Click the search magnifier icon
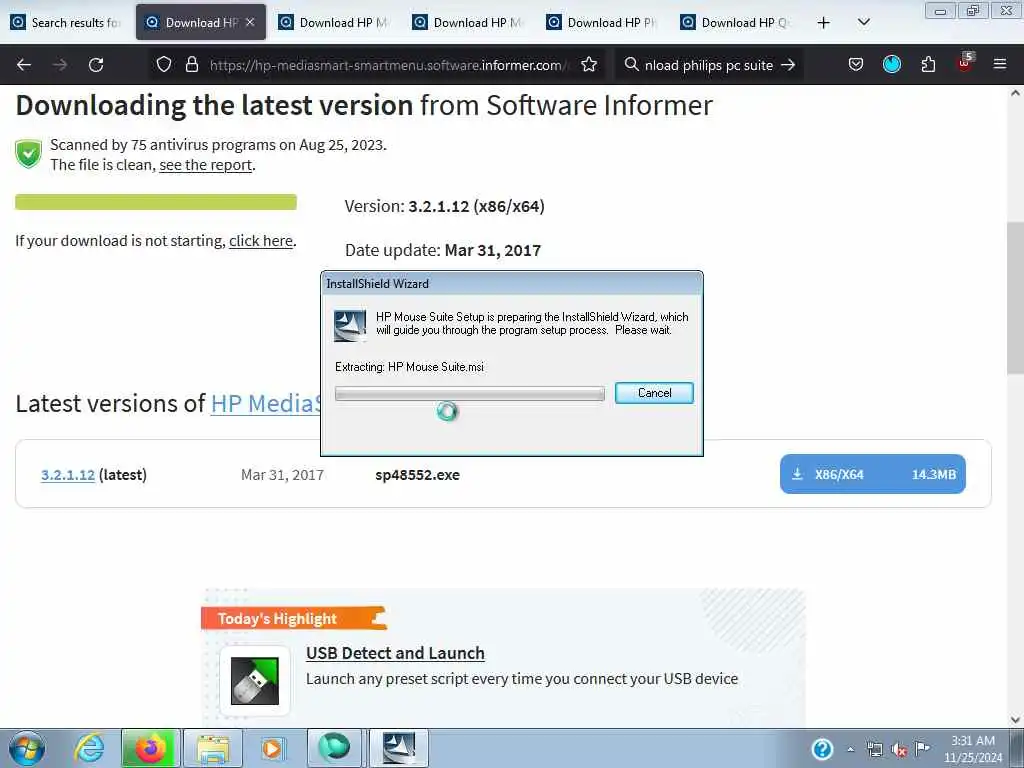1024x768 pixels. [x=631, y=65]
